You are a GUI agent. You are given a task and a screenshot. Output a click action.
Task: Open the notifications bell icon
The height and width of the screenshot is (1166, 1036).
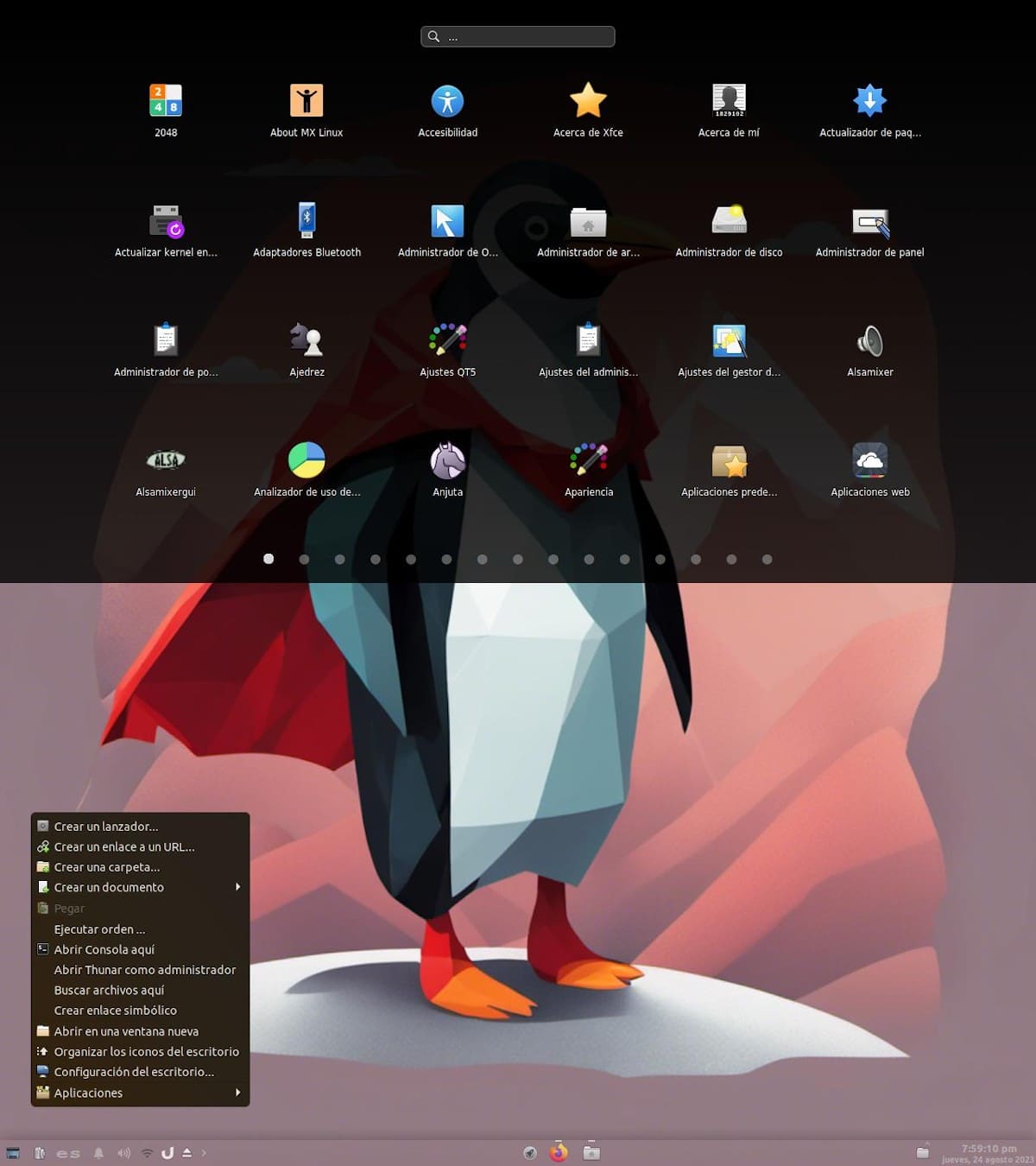tap(98, 1153)
